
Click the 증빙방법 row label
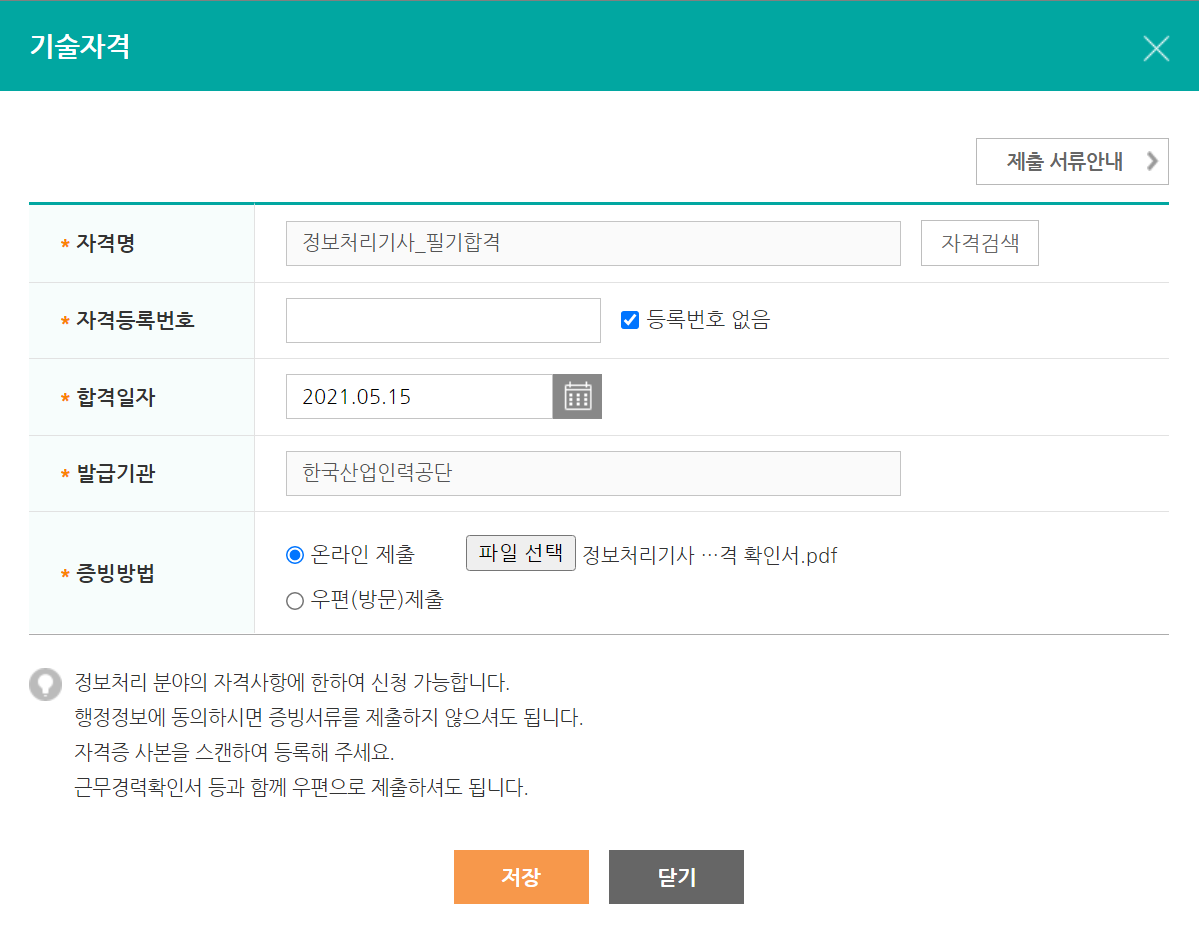(x=115, y=573)
